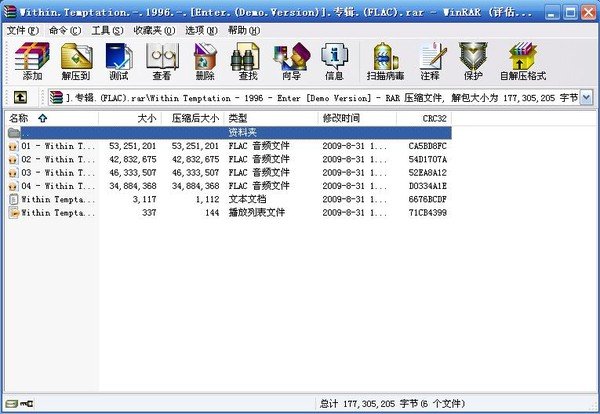Click size value 42,832,675 in size column

132,160
